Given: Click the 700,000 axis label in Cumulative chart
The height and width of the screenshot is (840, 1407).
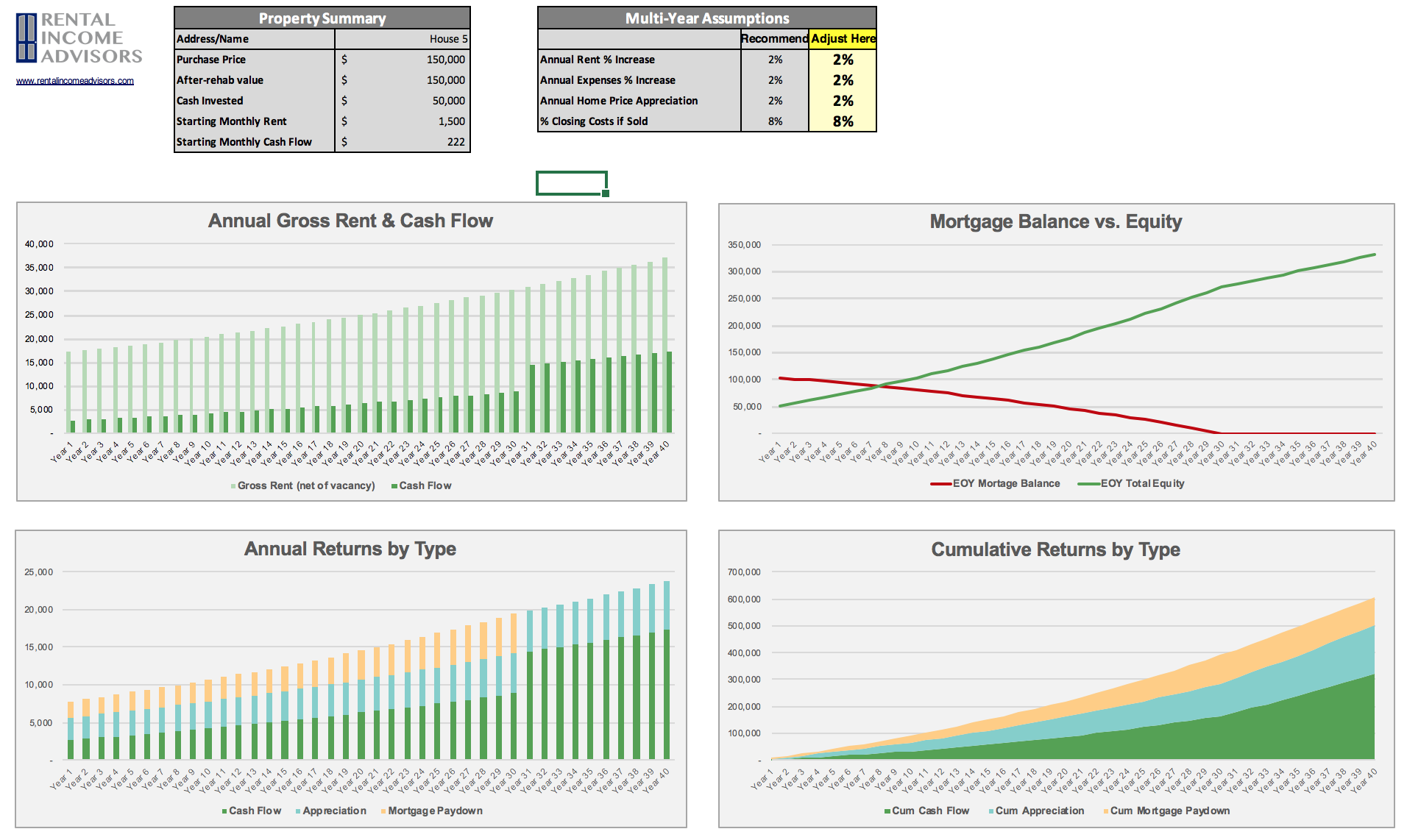Looking at the screenshot, I should coord(744,572).
